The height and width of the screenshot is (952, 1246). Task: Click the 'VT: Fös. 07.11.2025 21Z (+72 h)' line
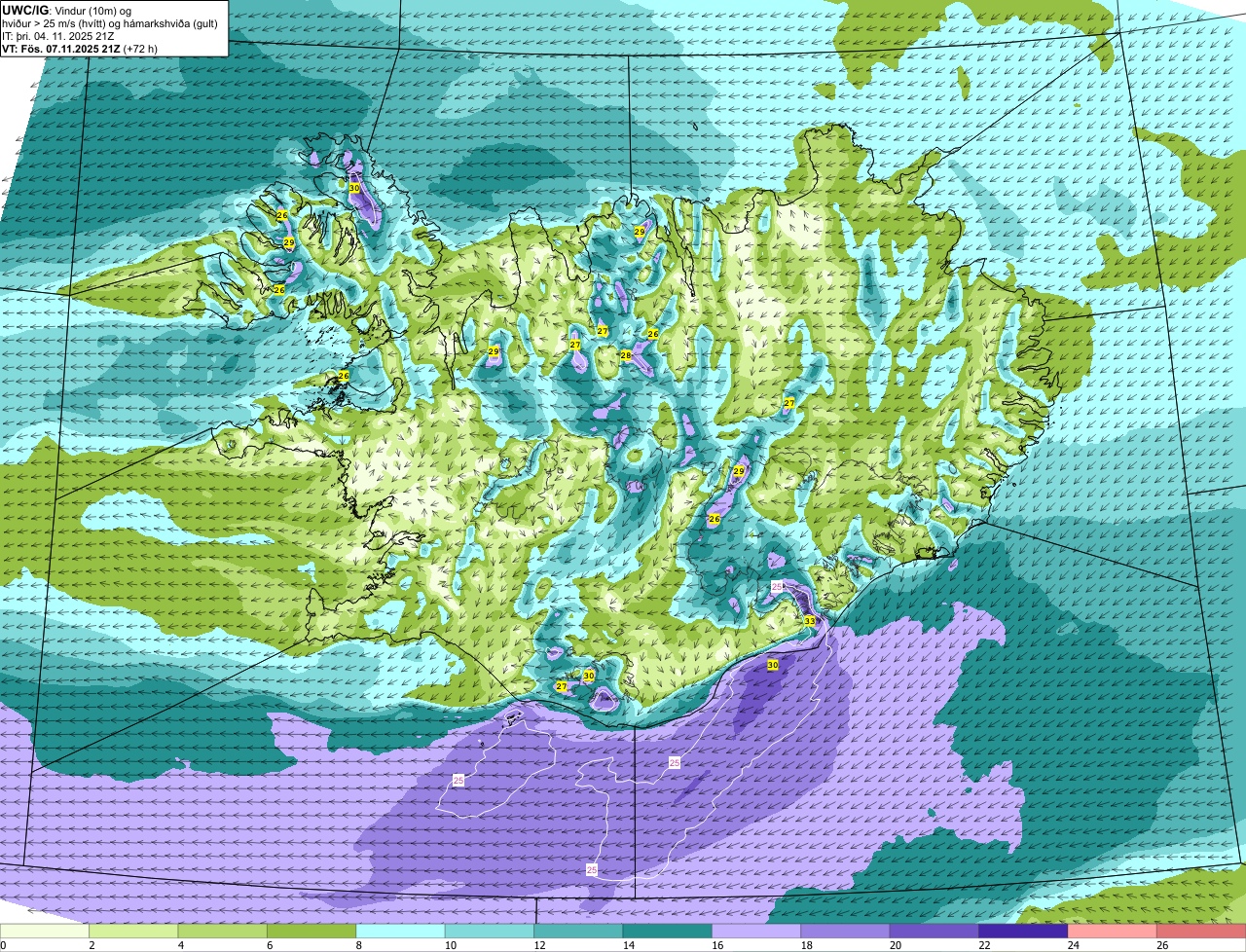[x=80, y=48]
